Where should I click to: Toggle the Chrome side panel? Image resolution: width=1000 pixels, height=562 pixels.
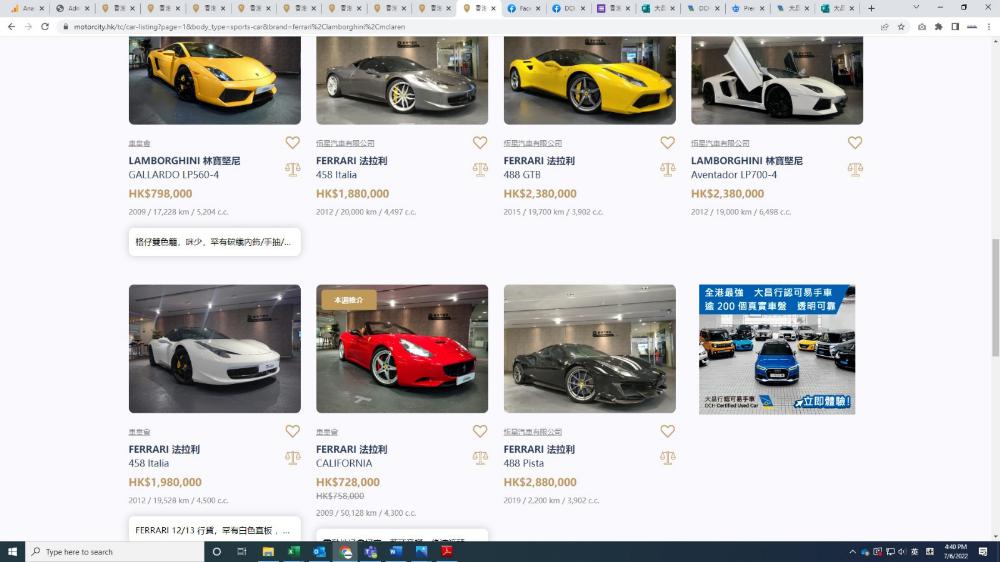click(955, 27)
